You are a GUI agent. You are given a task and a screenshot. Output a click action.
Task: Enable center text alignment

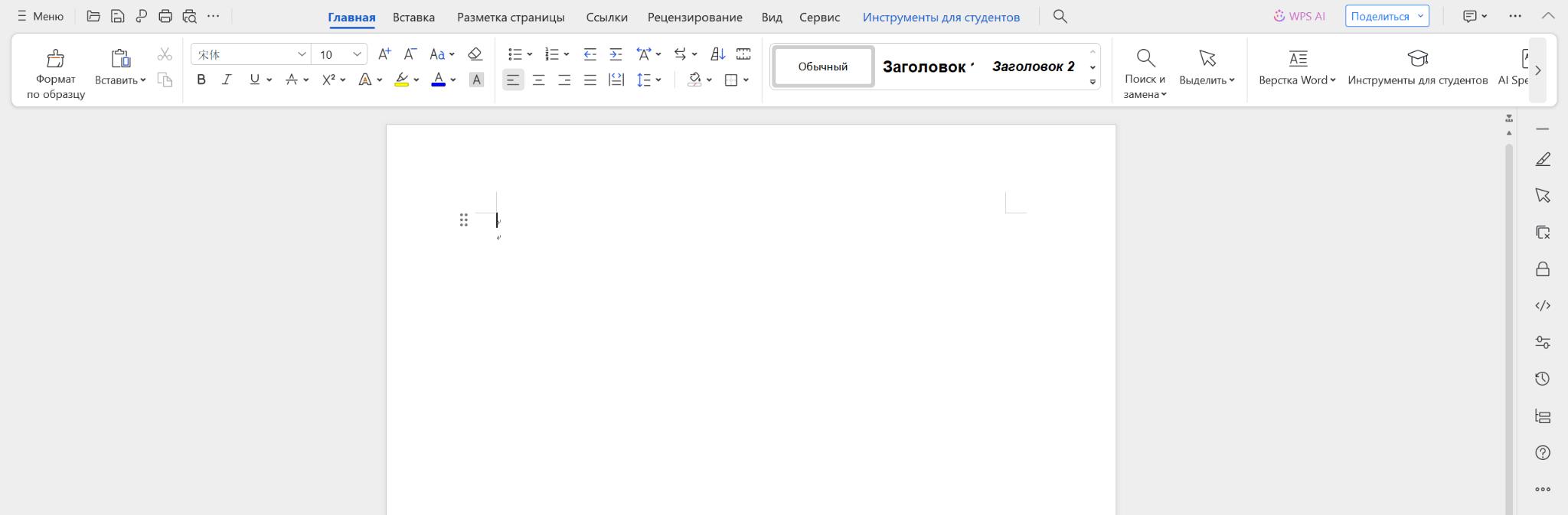539,80
